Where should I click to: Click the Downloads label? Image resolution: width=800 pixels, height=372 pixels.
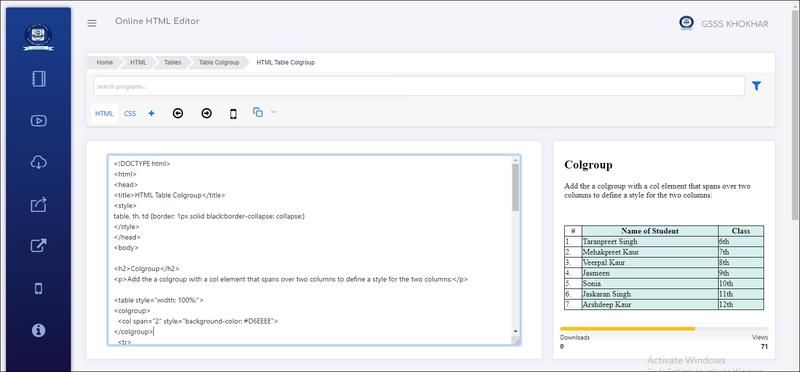pos(575,338)
